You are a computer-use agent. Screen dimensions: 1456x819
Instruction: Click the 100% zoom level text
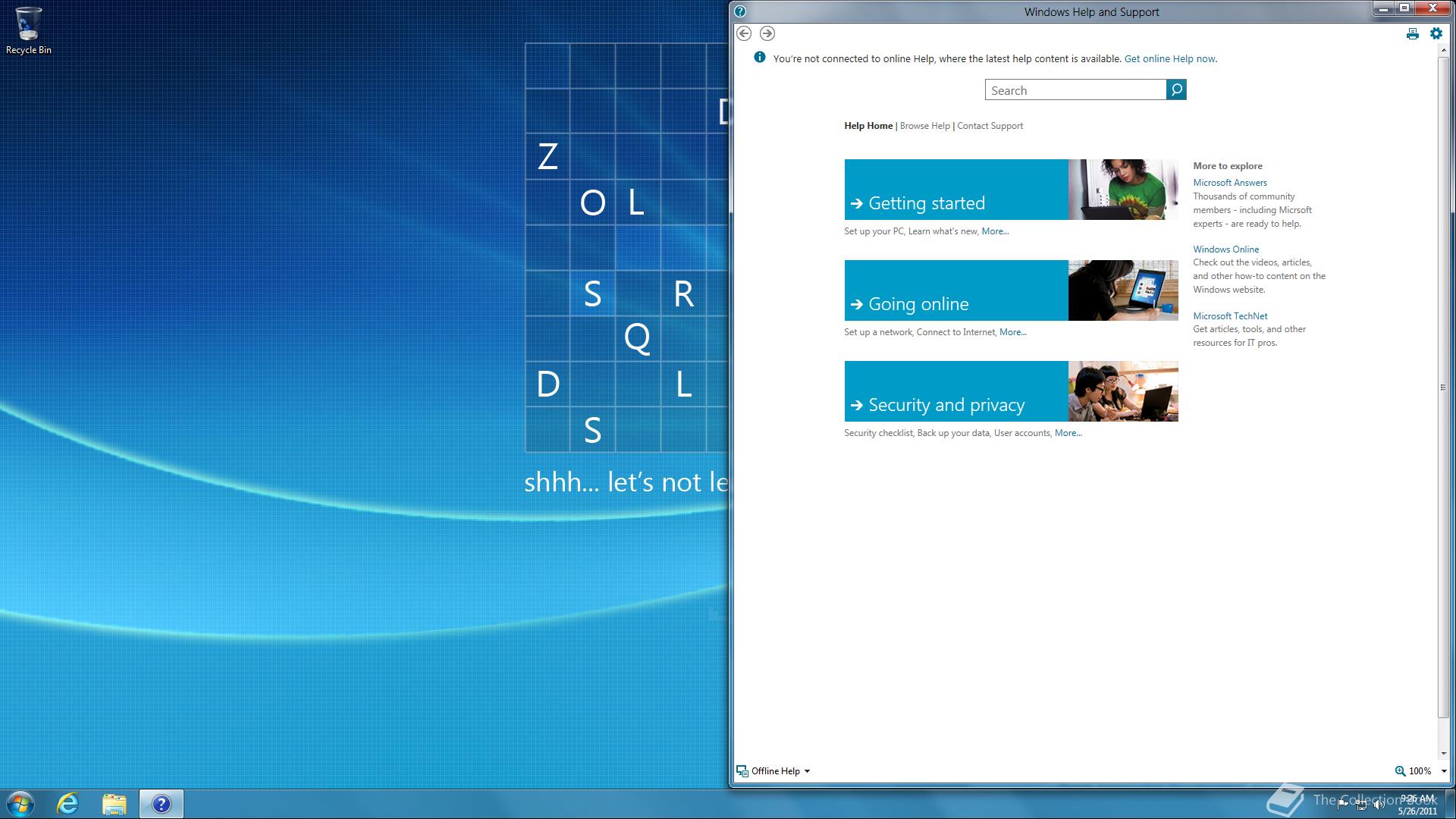(x=1420, y=771)
